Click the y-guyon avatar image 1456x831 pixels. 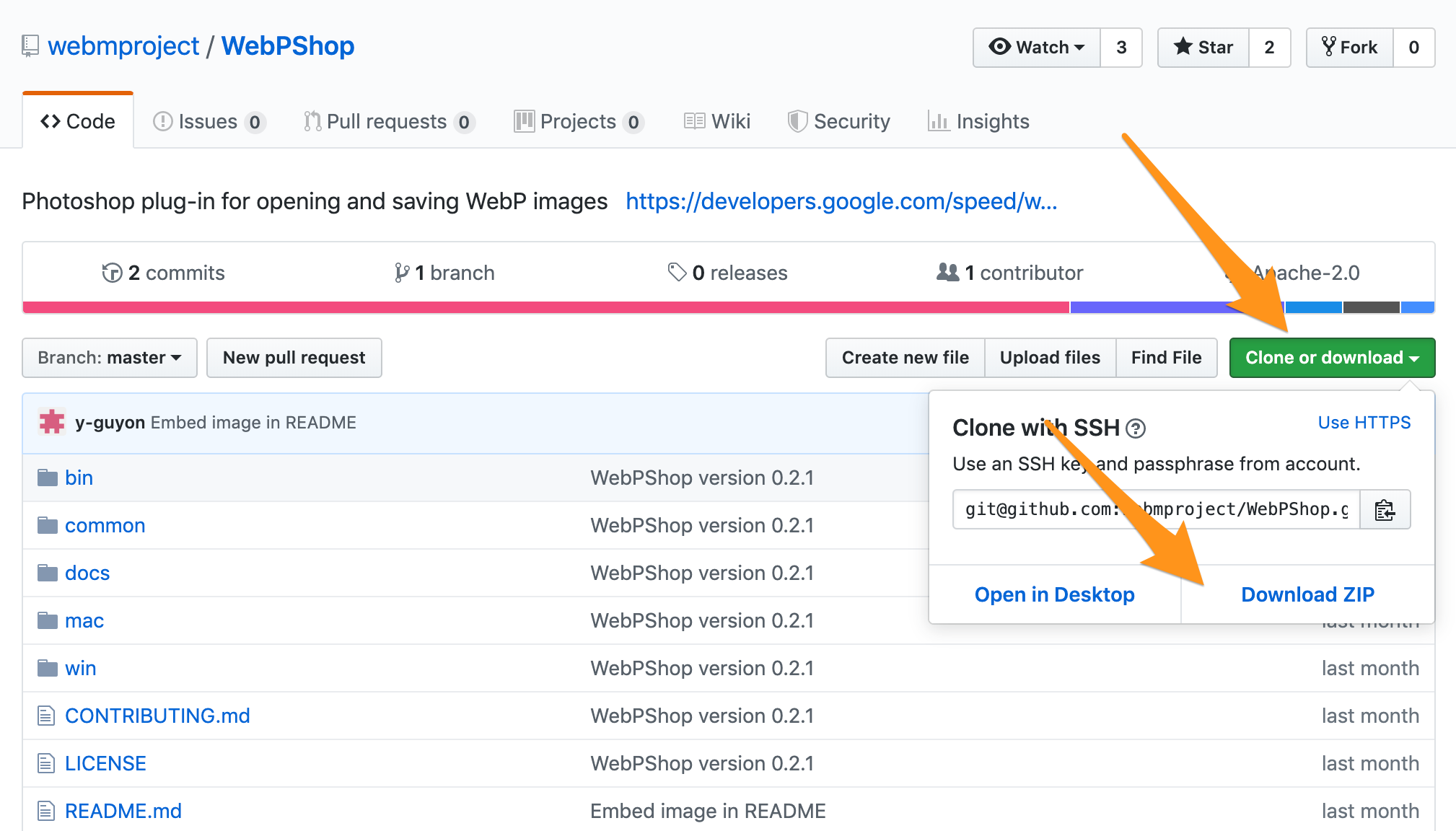[x=52, y=422]
